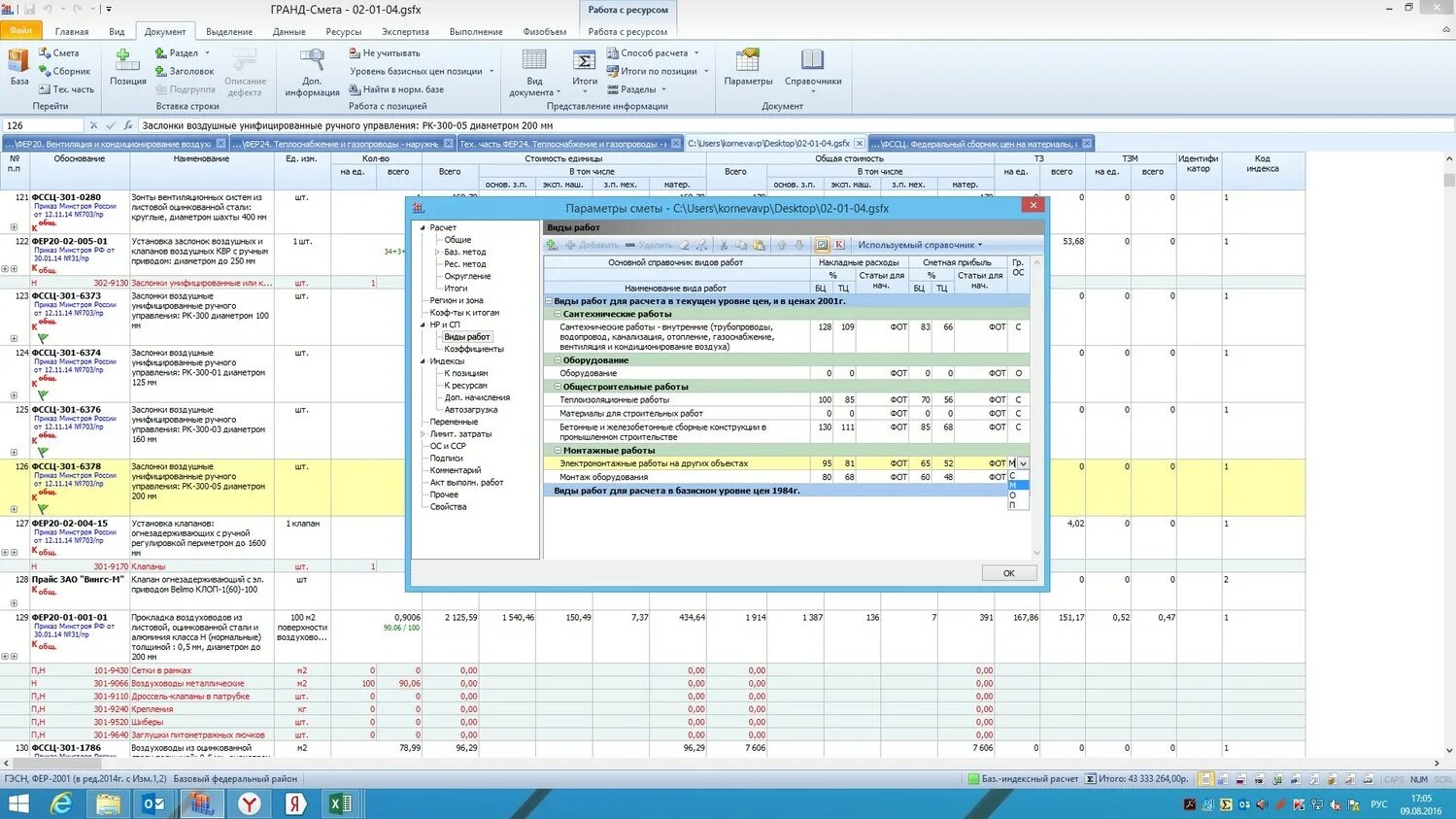Open Разделы dropdown in the ribbon
This screenshot has height=819, width=1456.
coord(636,89)
